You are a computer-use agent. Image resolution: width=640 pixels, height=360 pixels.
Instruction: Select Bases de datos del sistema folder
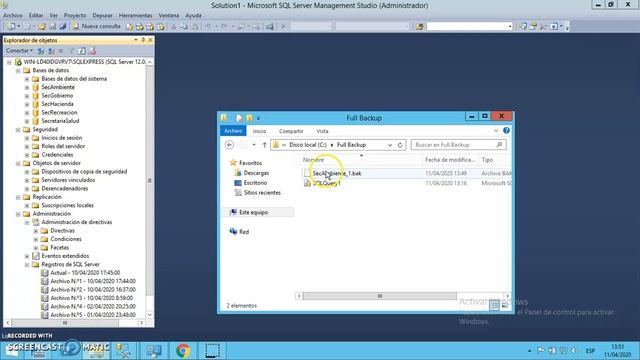74,78
